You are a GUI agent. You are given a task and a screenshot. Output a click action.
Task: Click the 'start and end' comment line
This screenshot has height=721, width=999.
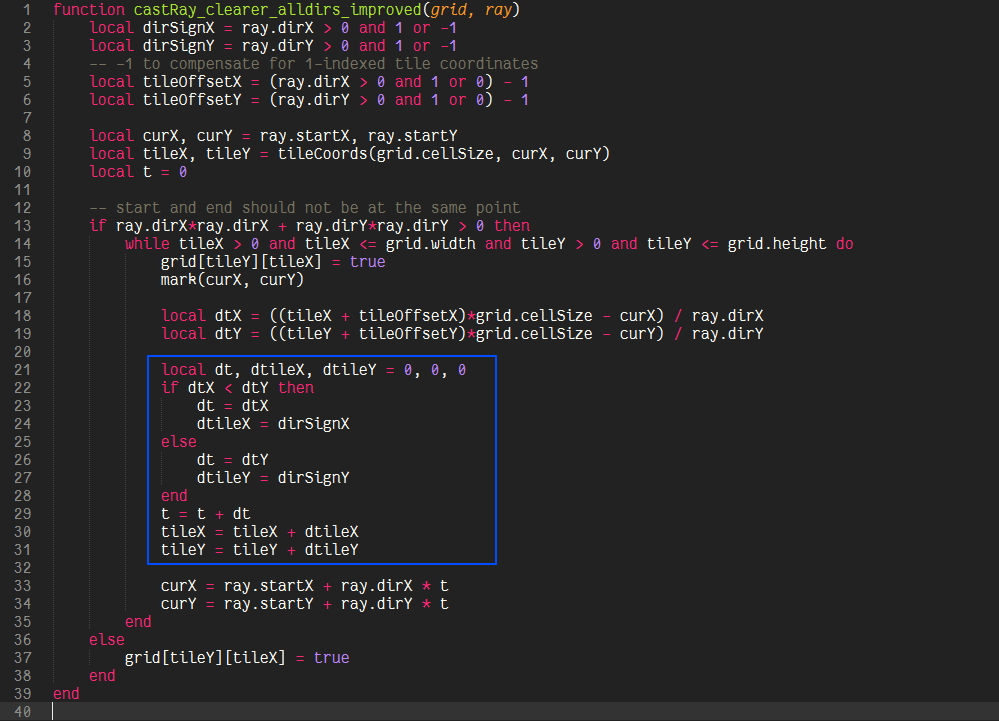coord(304,208)
